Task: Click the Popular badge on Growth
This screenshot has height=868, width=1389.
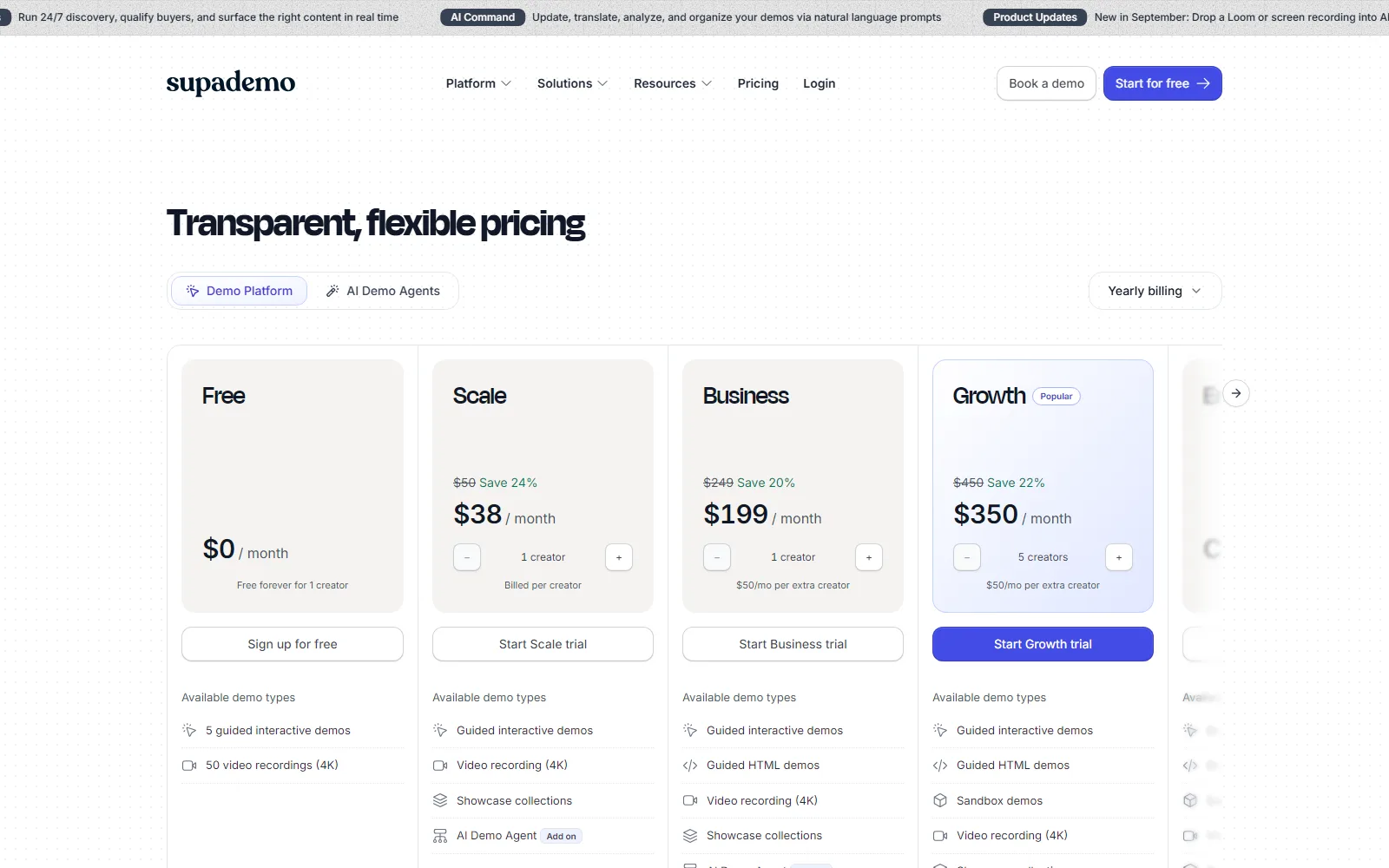Action: tap(1057, 397)
